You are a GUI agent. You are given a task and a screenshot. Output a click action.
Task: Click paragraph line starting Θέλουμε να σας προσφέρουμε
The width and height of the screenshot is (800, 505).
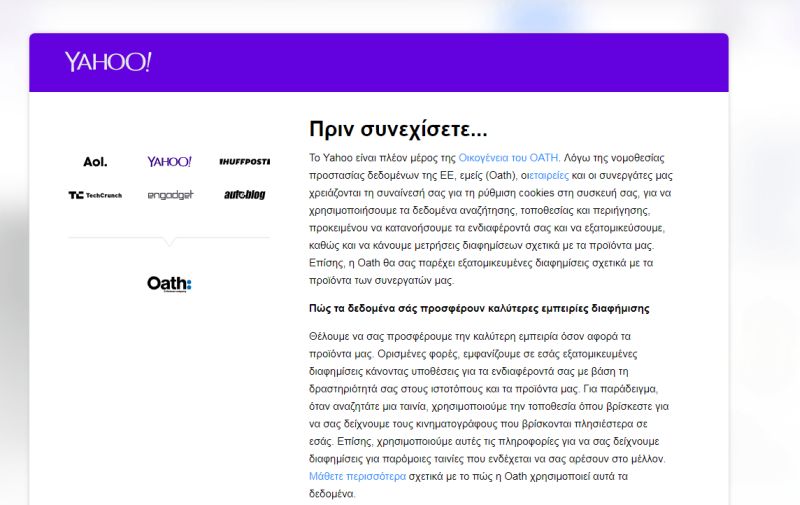coord(469,336)
